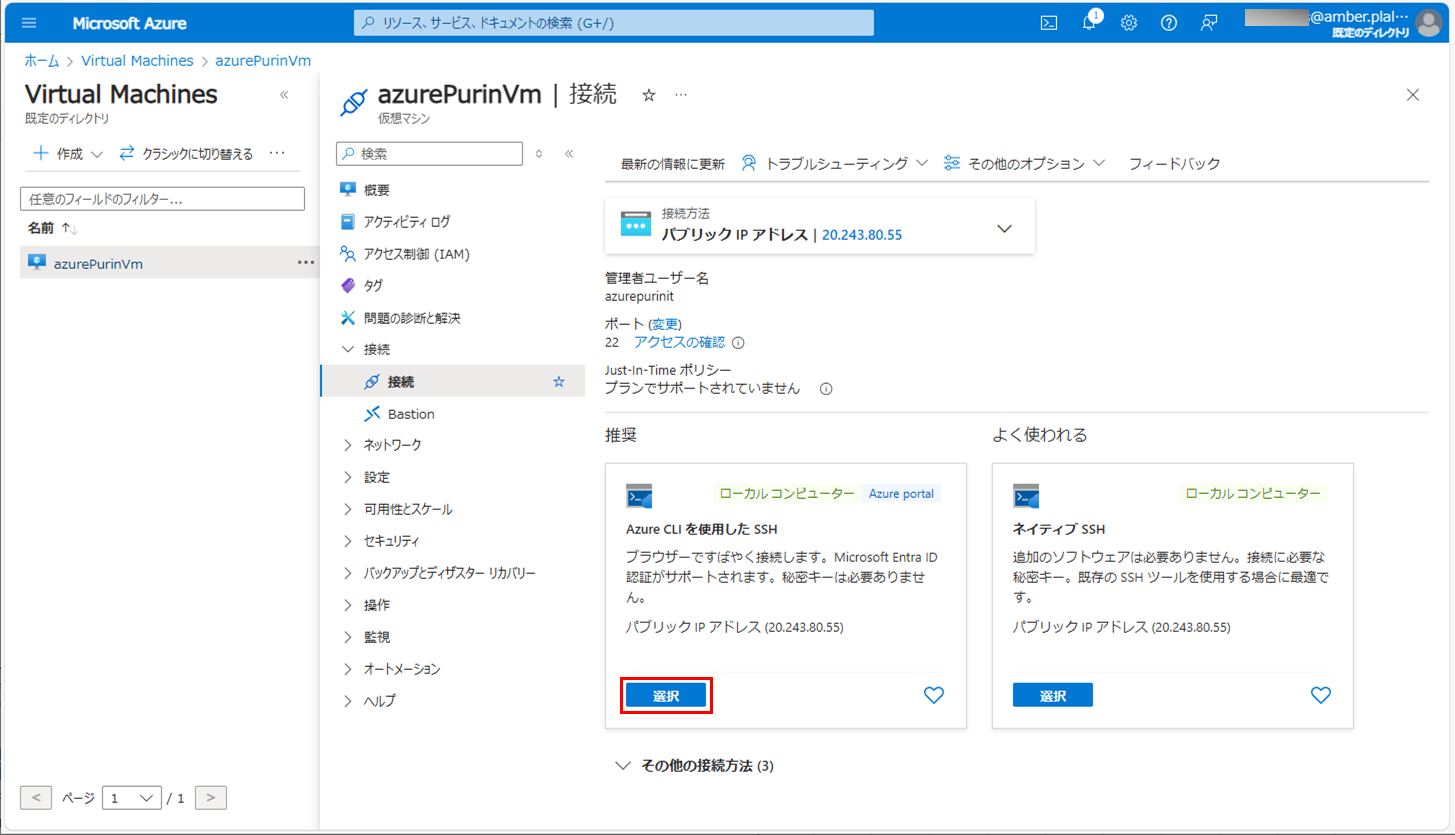Expand the 設定 menu group
The image size is (1455, 835).
[348, 477]
